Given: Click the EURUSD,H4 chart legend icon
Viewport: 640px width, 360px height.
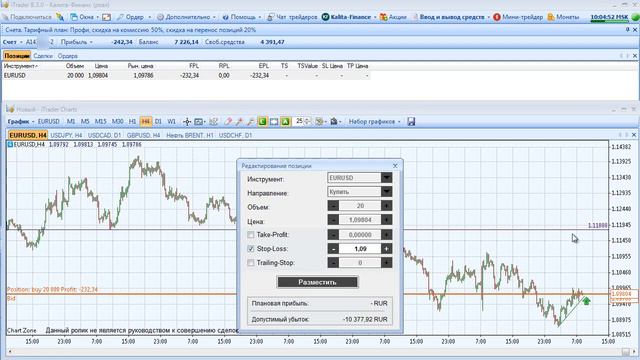Looking at the screenshot, I should pos(10,144).
